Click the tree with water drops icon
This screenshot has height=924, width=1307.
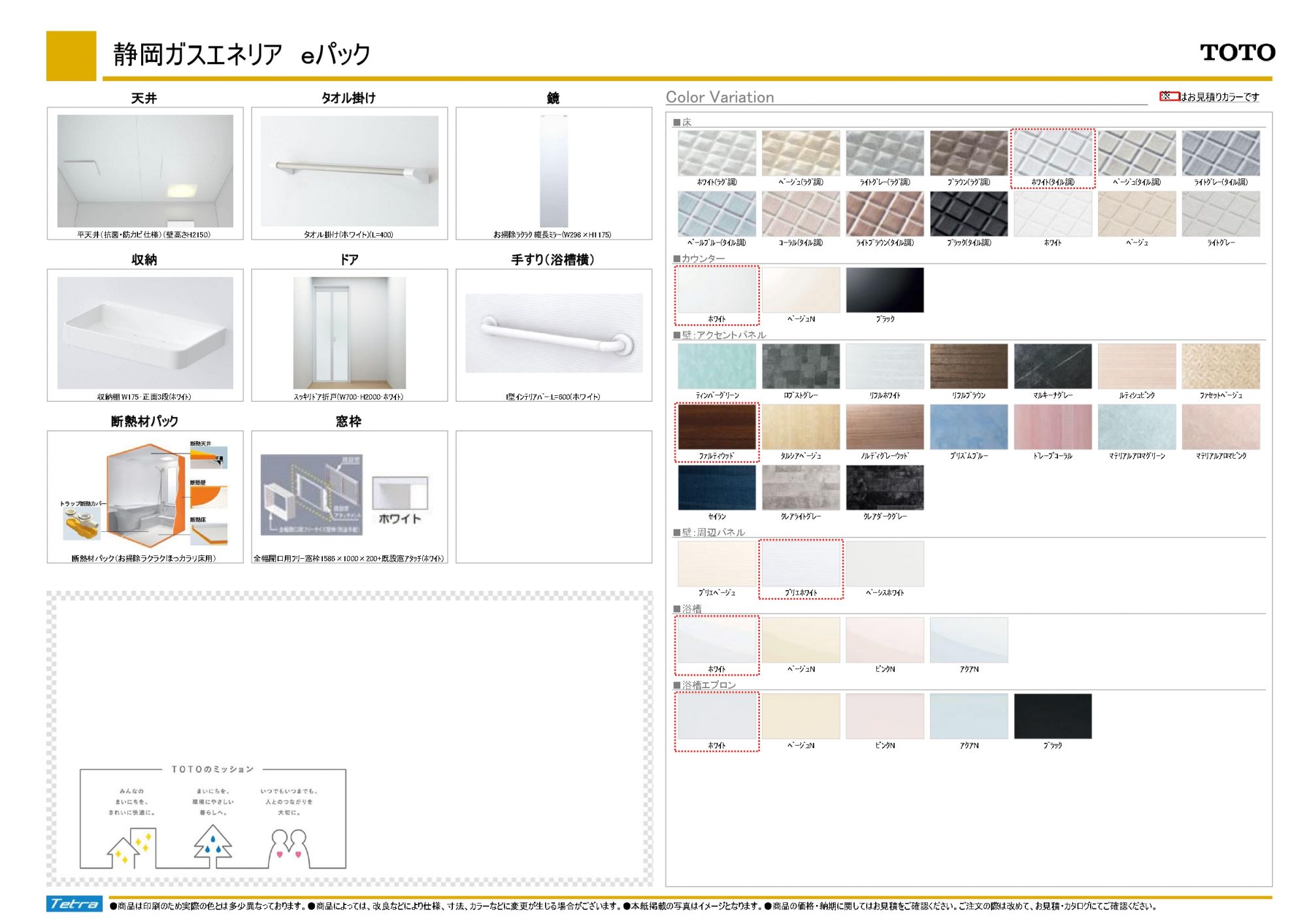[x=212, y=846]
